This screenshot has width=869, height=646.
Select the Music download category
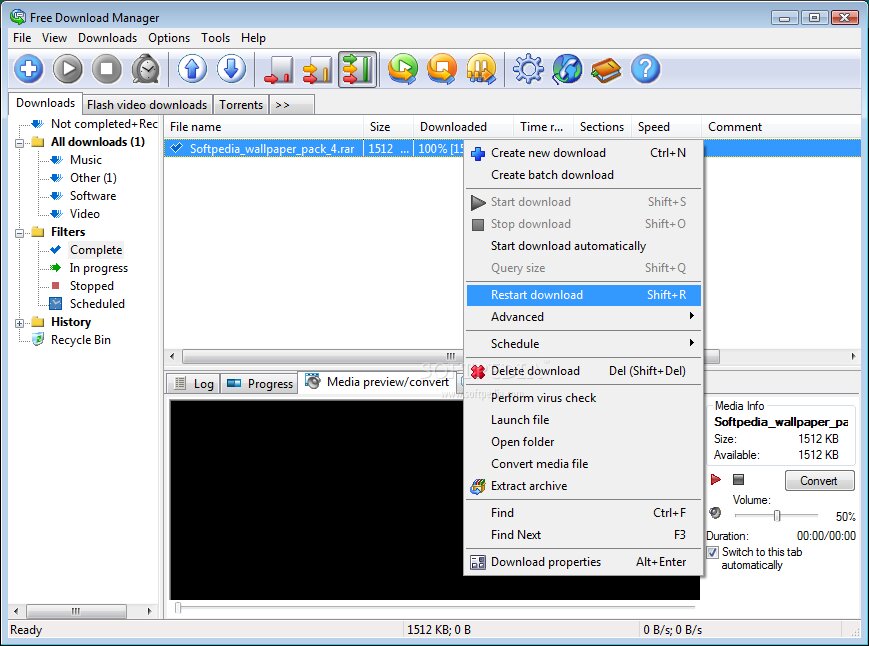pyautogui.click(x=85, y=160)
